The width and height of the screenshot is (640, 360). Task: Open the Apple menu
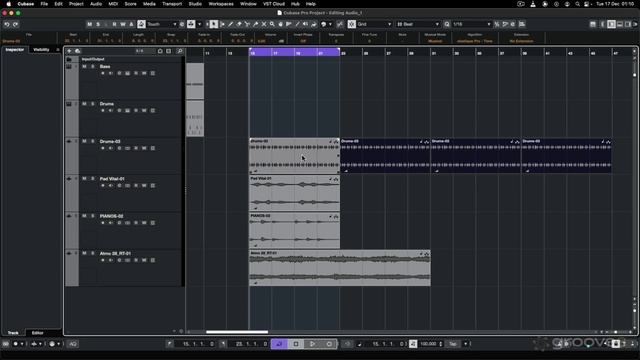pos(9,4)
